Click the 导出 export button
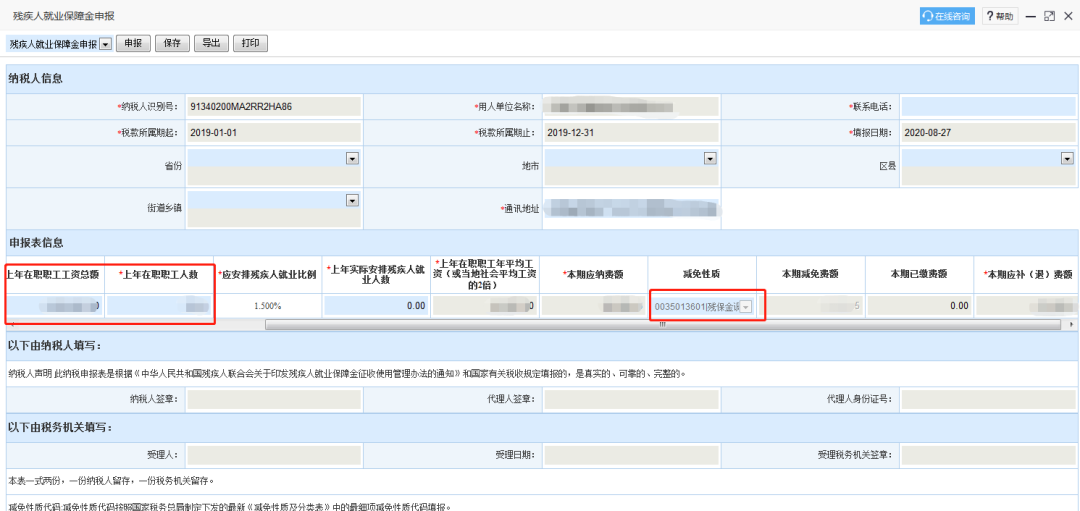Screen dimensions: 1080x511 [211, 43]
